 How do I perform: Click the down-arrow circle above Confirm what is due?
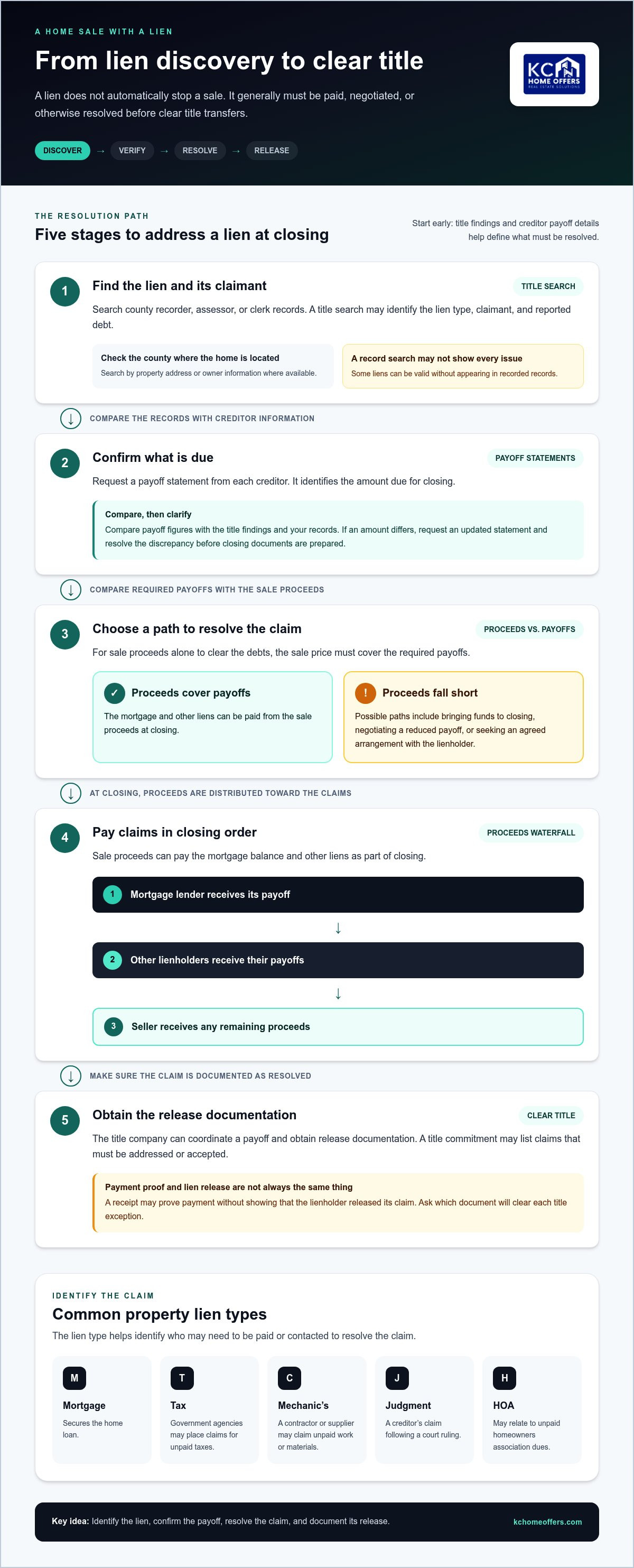(x=71, y=418)
